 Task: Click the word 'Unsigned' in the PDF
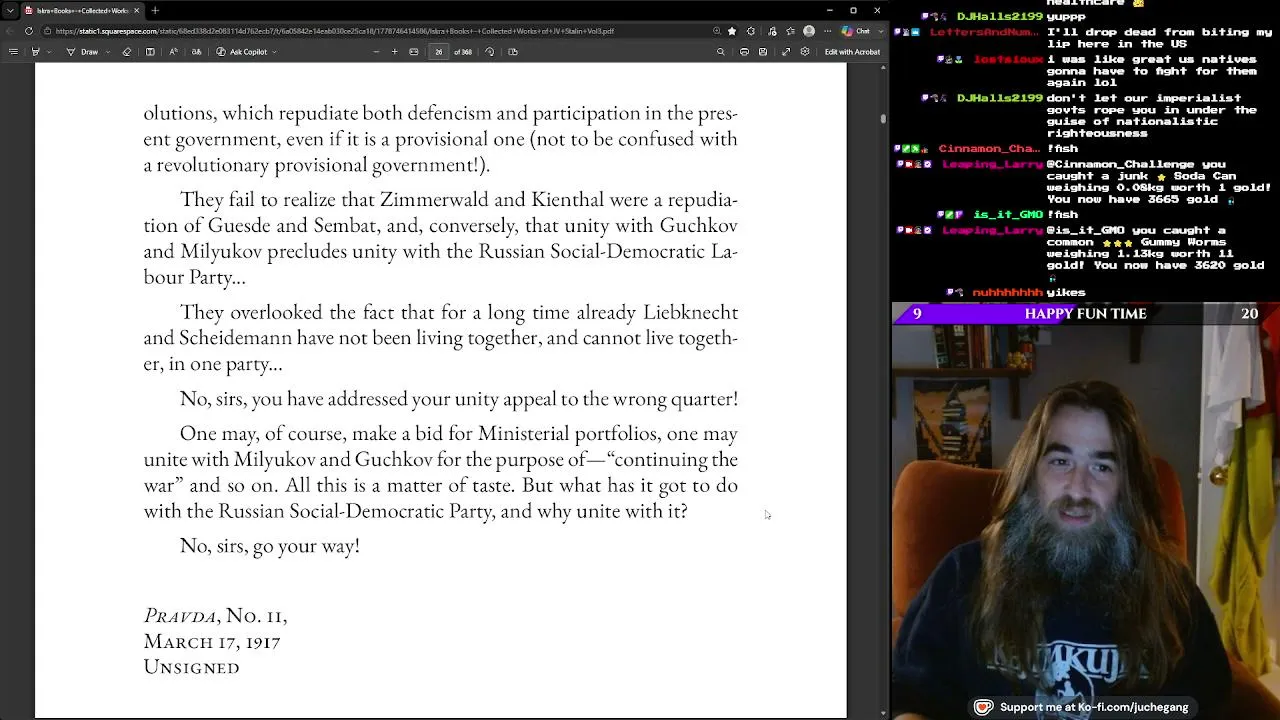click(191, 667)
